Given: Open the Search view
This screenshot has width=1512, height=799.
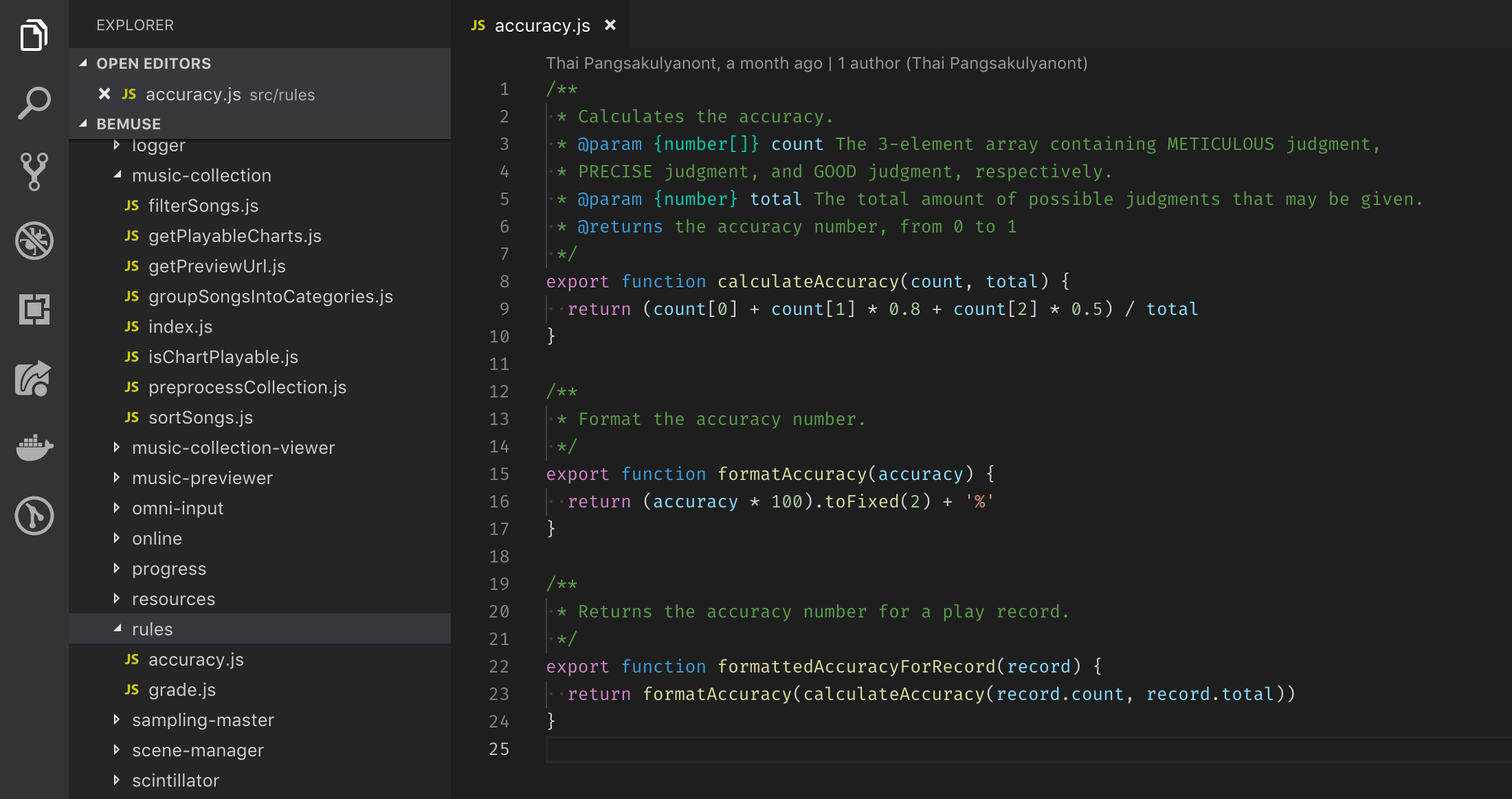Looking at the screenshot, I should [34, 103].
